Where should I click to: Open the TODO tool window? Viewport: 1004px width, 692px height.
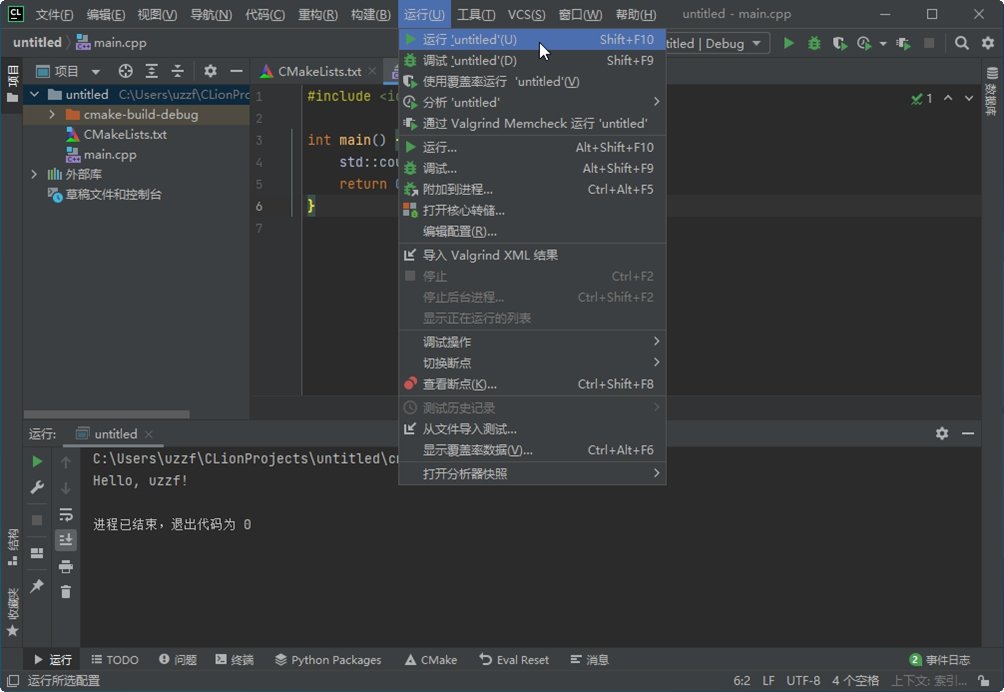pyautogui.click(x=115, y=660)
